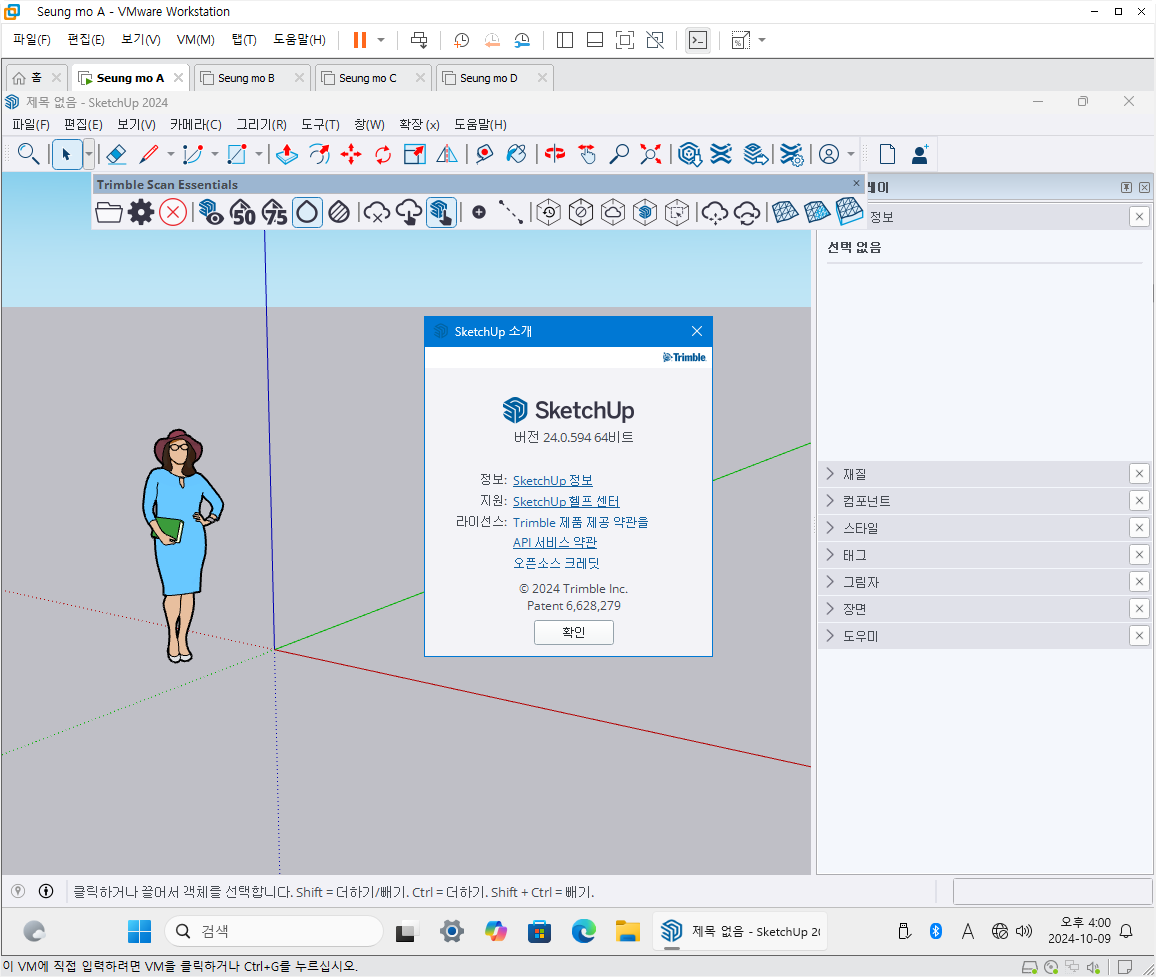Viewport: 1156px width, 977px height.
Task: Pick the Paint Bucket tool
Action: (517, 154)
